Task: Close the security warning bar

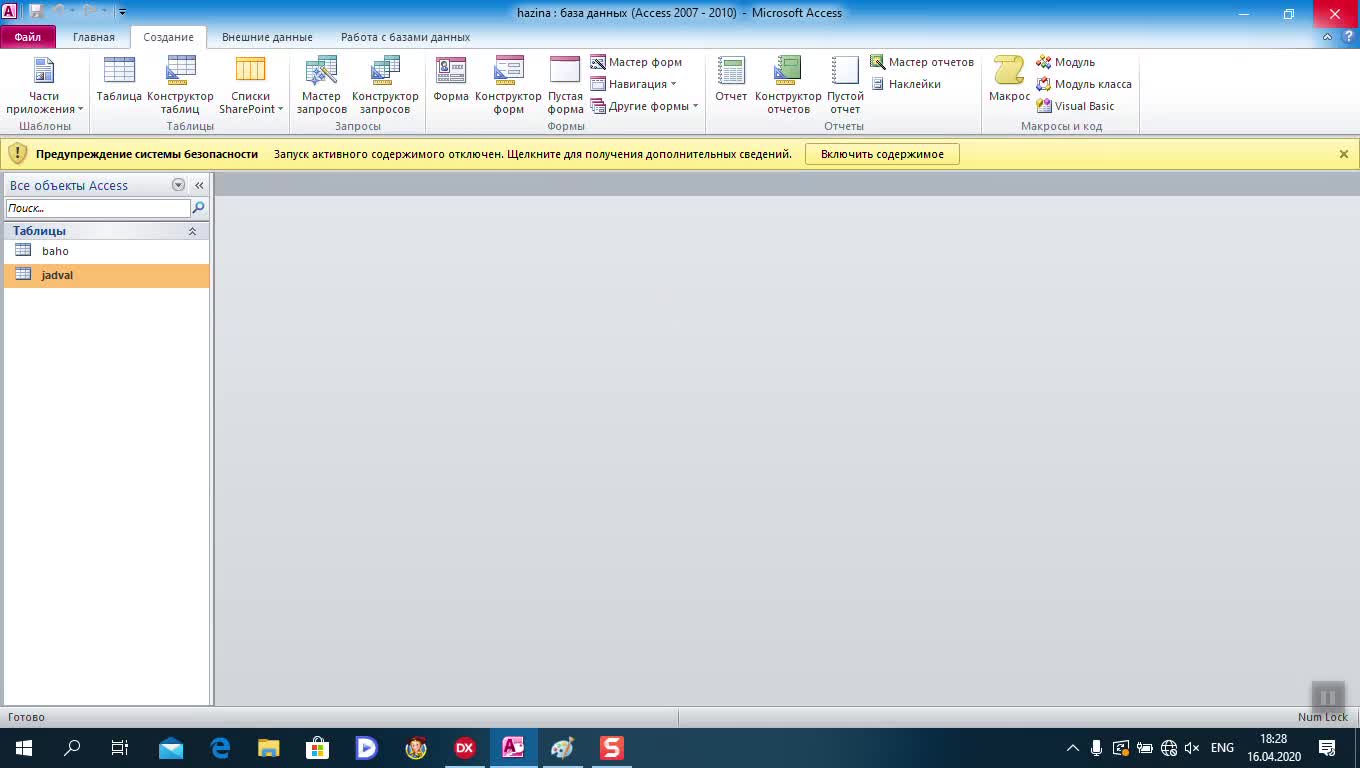Action: click(x=1344, y=154)
